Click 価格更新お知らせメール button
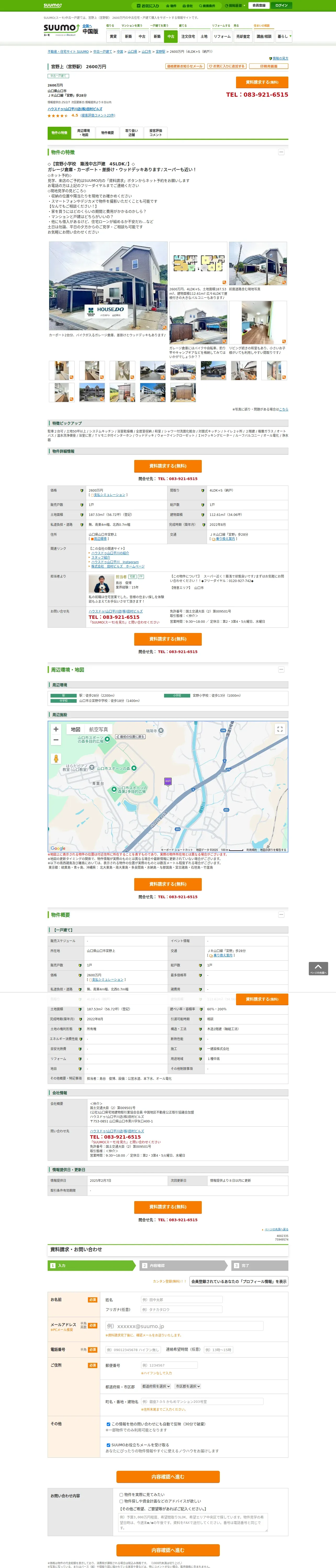This screenshot has height=1568, width=336. coord(185,66)
